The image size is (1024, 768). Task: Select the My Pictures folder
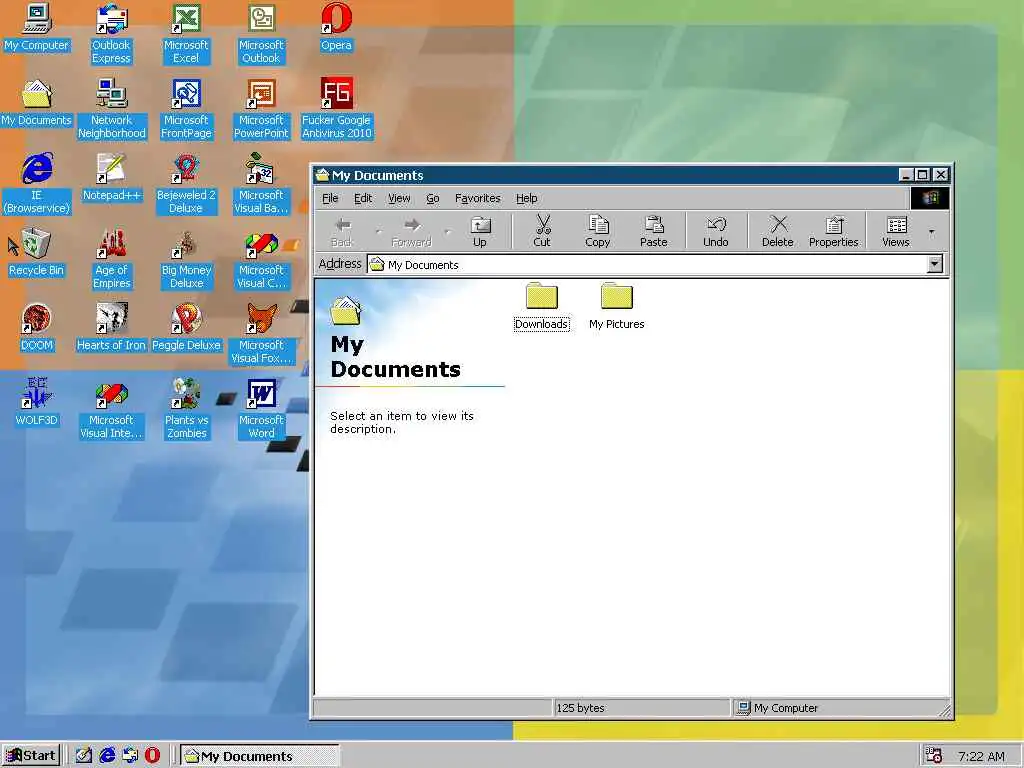tap(616, 307)
